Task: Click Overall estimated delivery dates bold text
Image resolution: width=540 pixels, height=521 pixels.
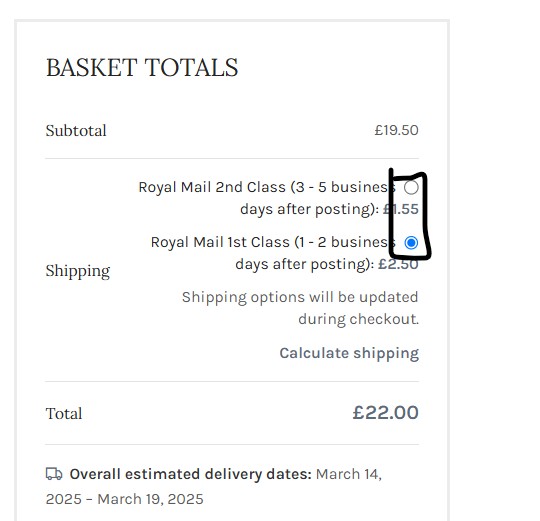Action: click(x=190, y=474)
